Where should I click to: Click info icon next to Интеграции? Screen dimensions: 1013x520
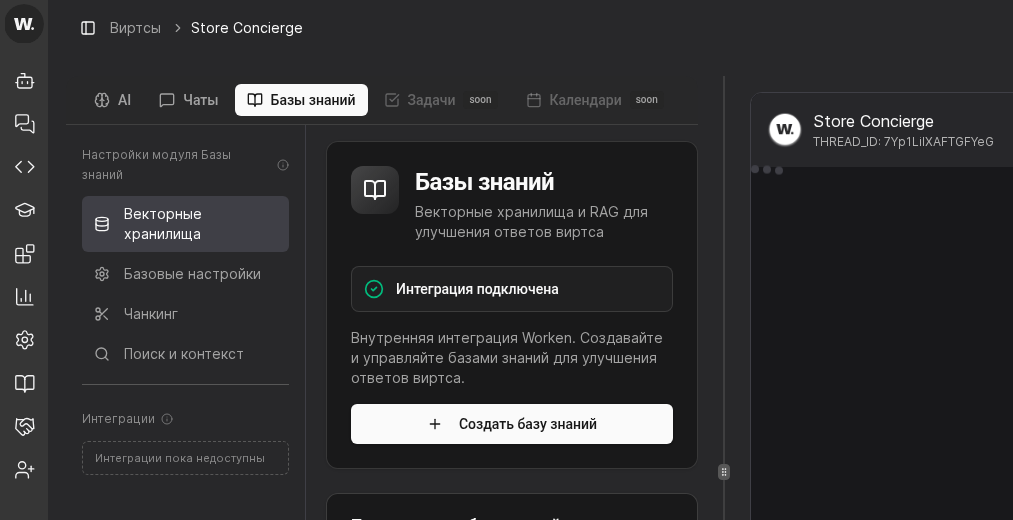[167, 419]
